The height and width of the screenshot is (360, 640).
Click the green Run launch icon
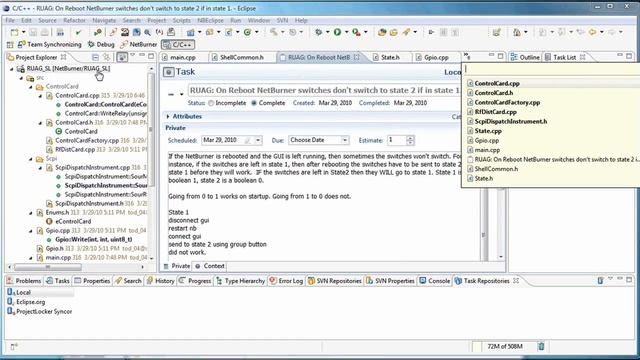tap(338, 32)
